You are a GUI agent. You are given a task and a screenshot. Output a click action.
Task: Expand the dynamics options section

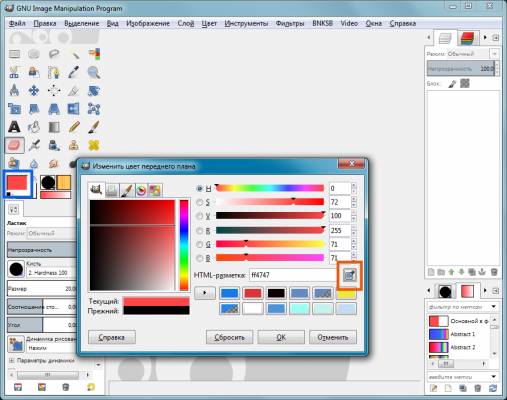coord(12,360)
